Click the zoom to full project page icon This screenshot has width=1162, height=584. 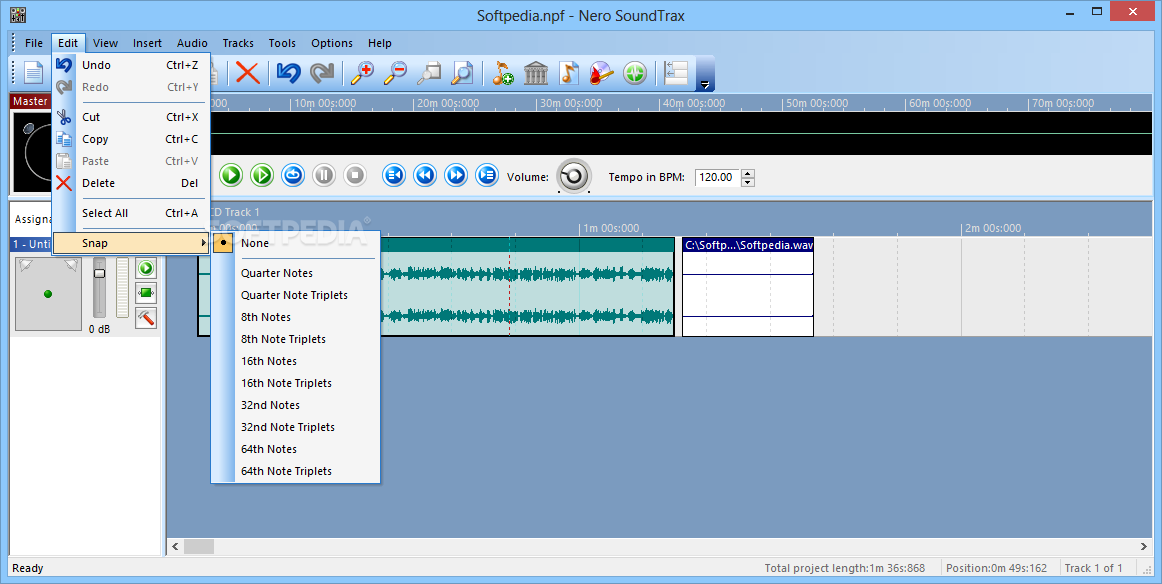tap(462, 73)
